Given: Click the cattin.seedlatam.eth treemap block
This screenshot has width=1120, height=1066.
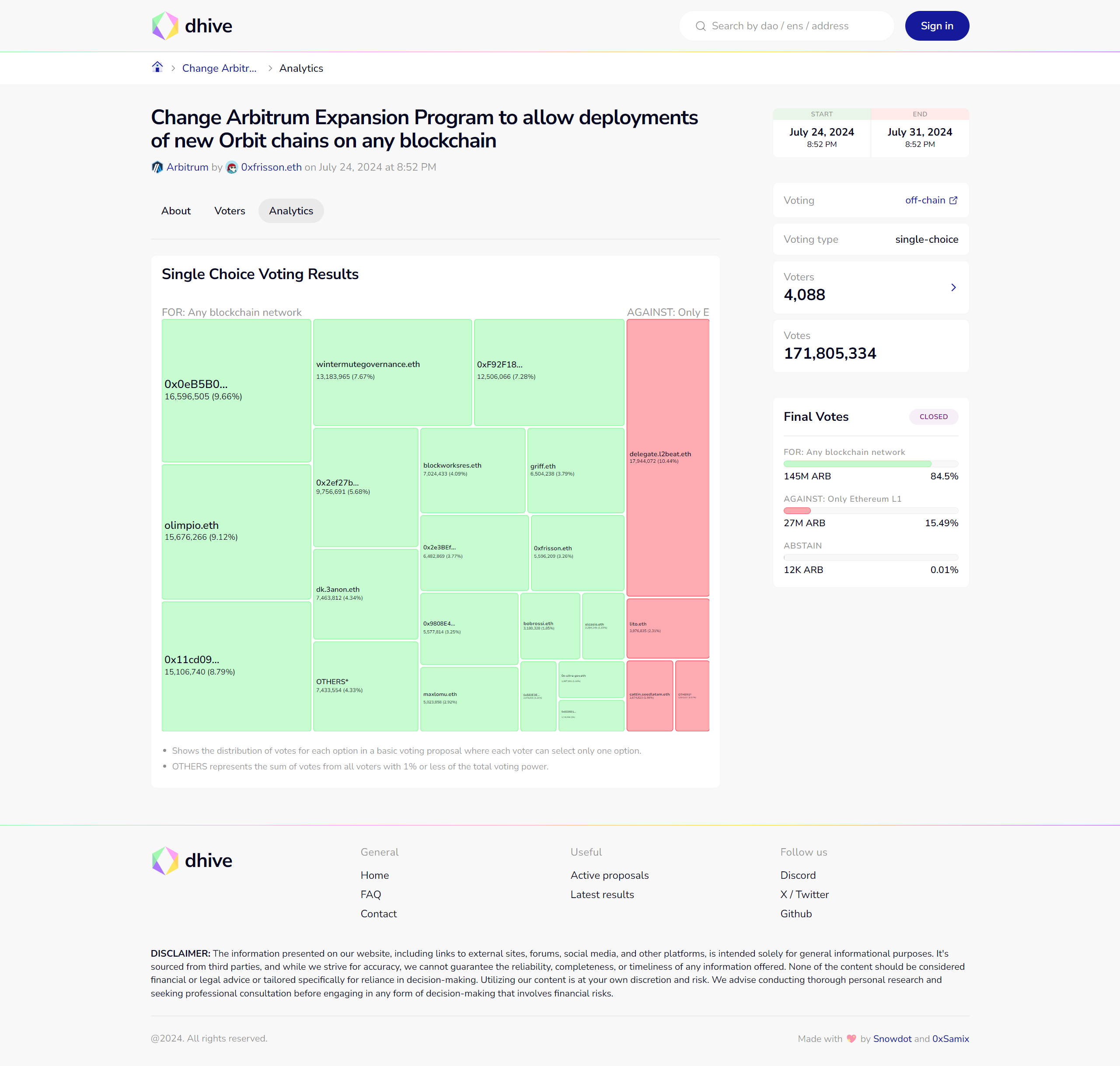Looking at the screenshot, I should click(x=649, y=696).
